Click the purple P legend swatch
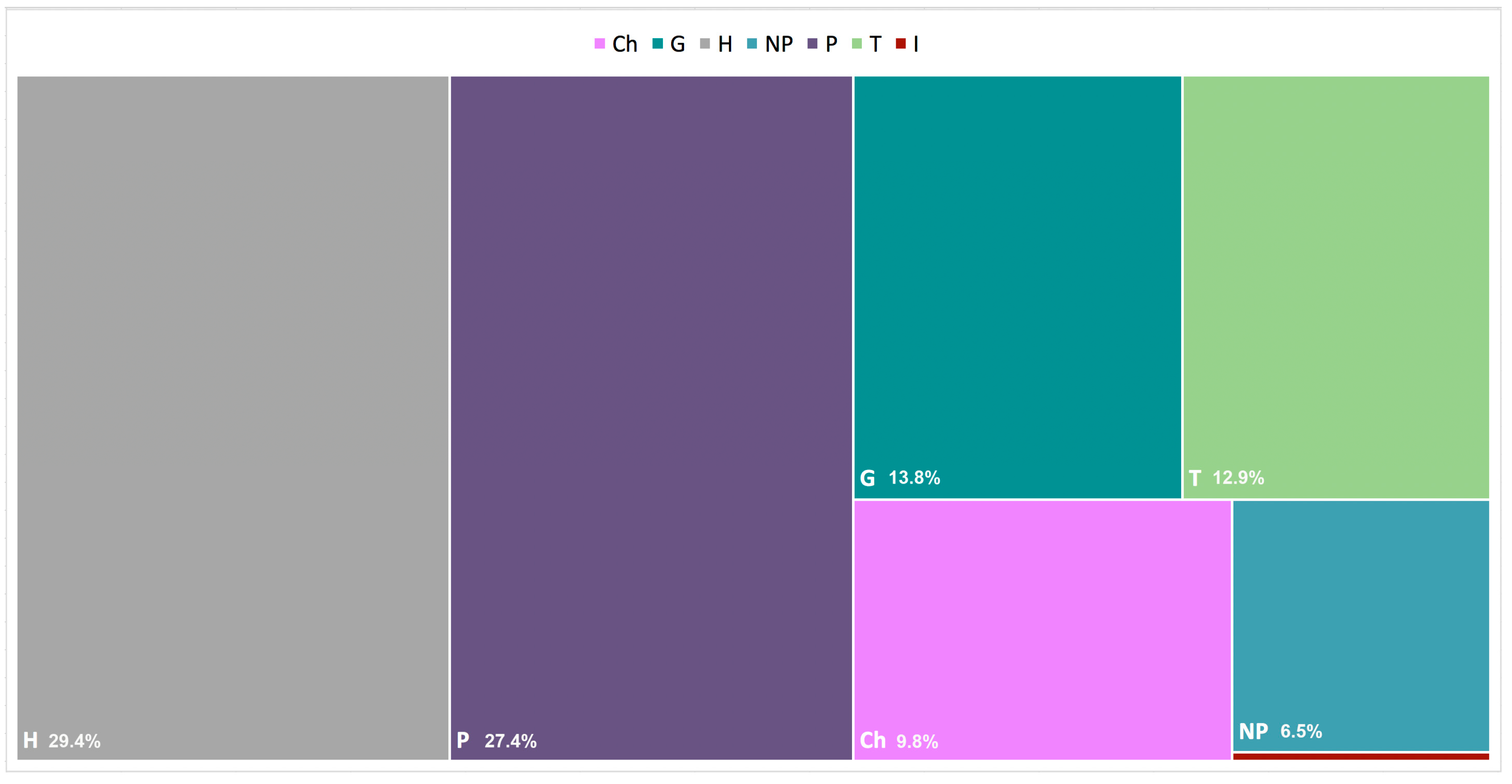This screenshot has width=1512, height=784. click(812, 43)
